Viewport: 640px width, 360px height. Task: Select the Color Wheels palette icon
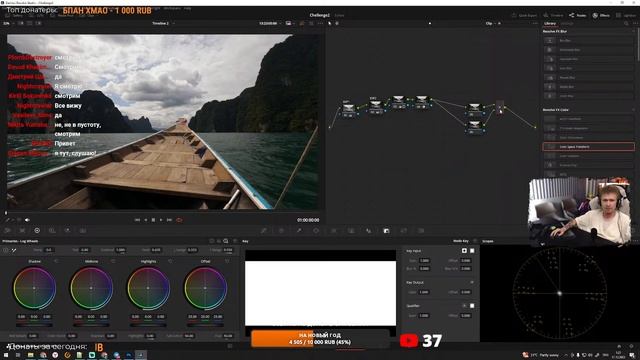coord(37,231)
